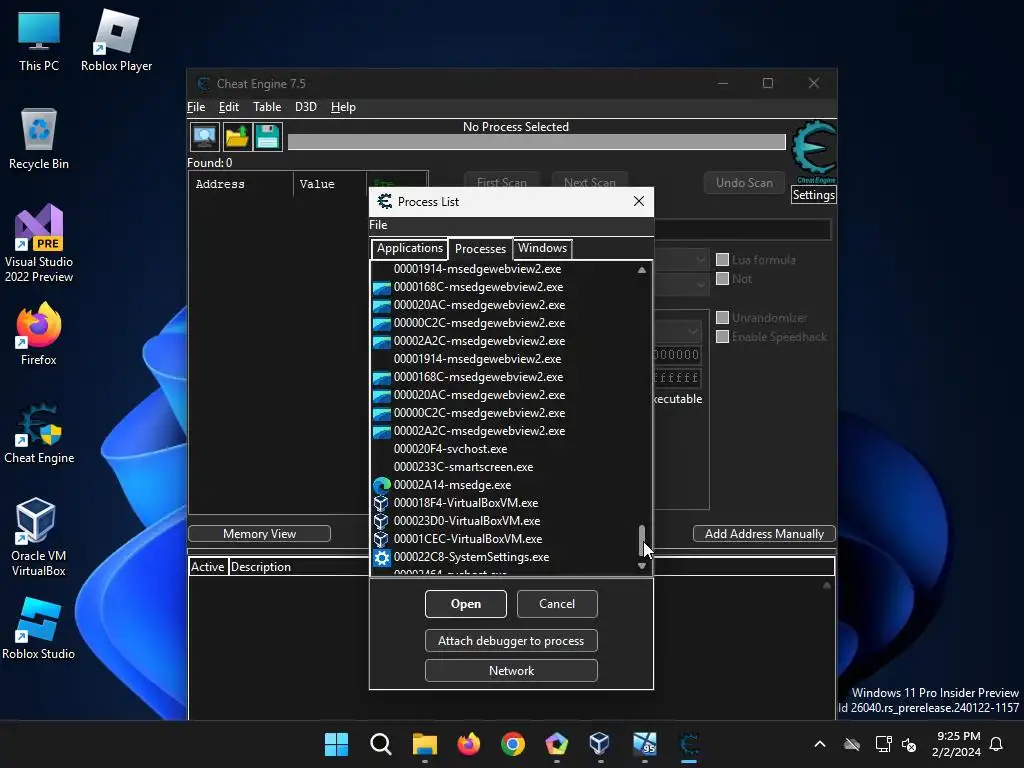Switch to the Processes tab
The image size is (1024, 768).
tap(480, 248)
